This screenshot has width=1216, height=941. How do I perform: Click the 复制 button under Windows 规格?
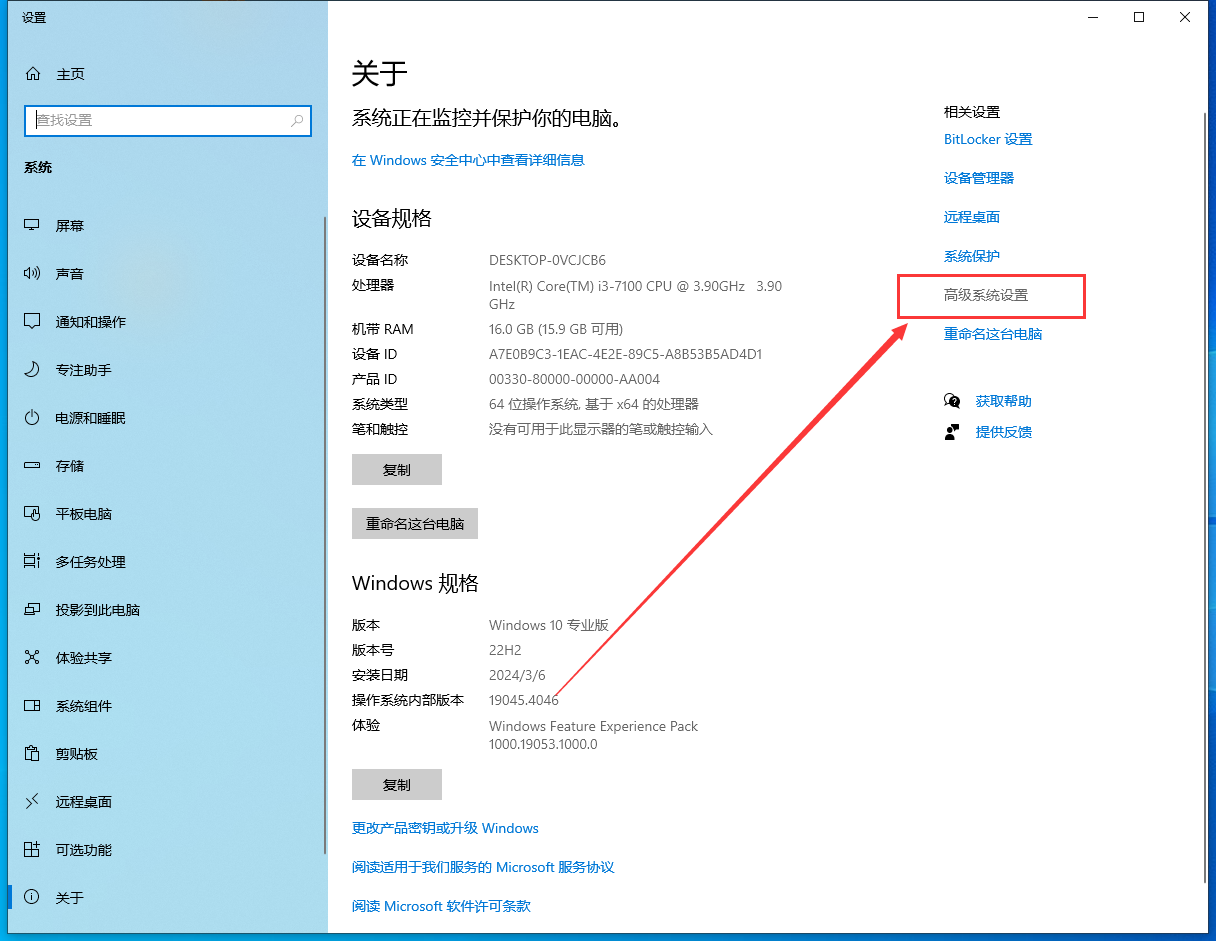click(397, 785)
